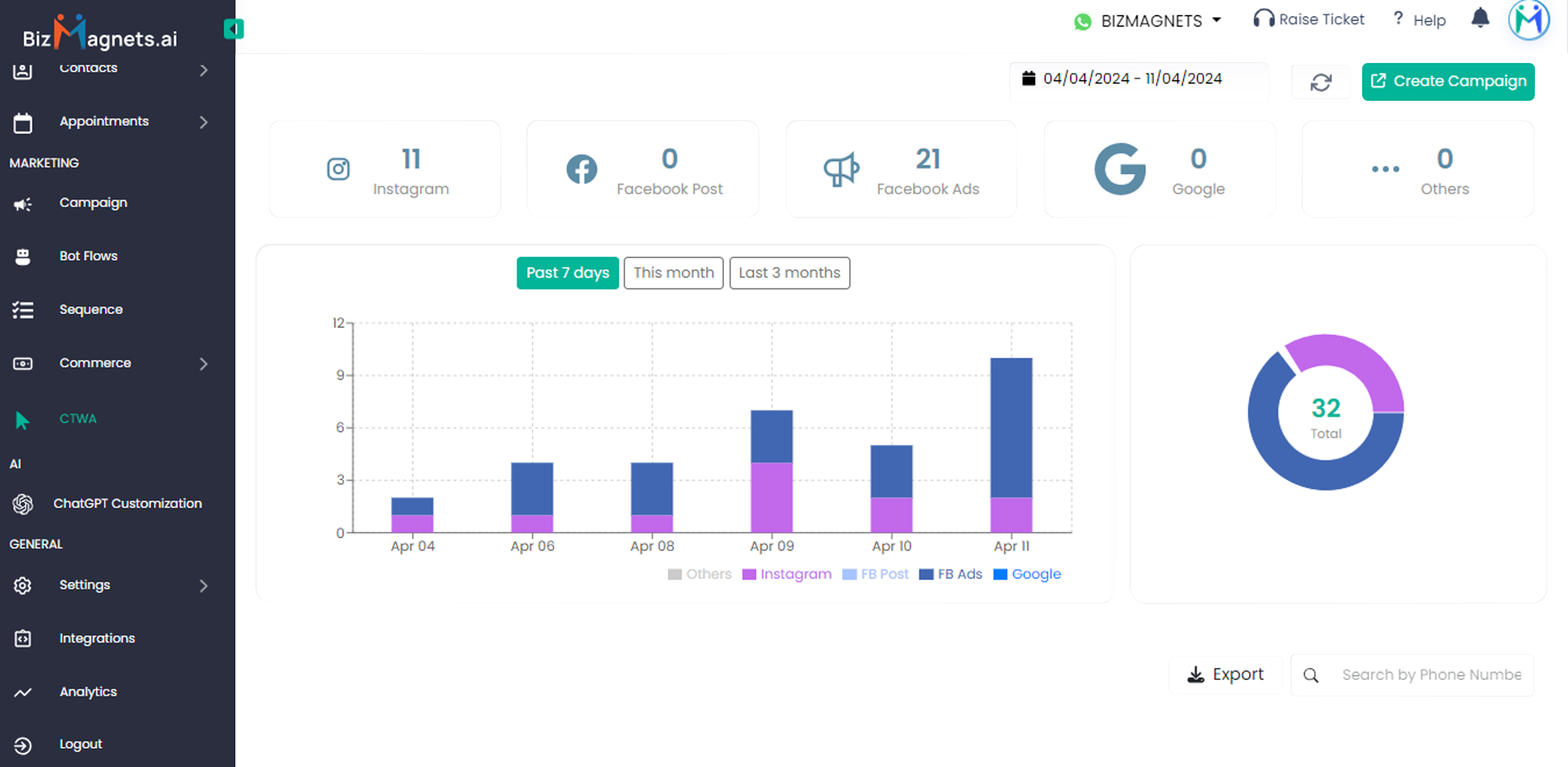Select the This month tab
The image size is (1568, 767).
pos(673,272)
